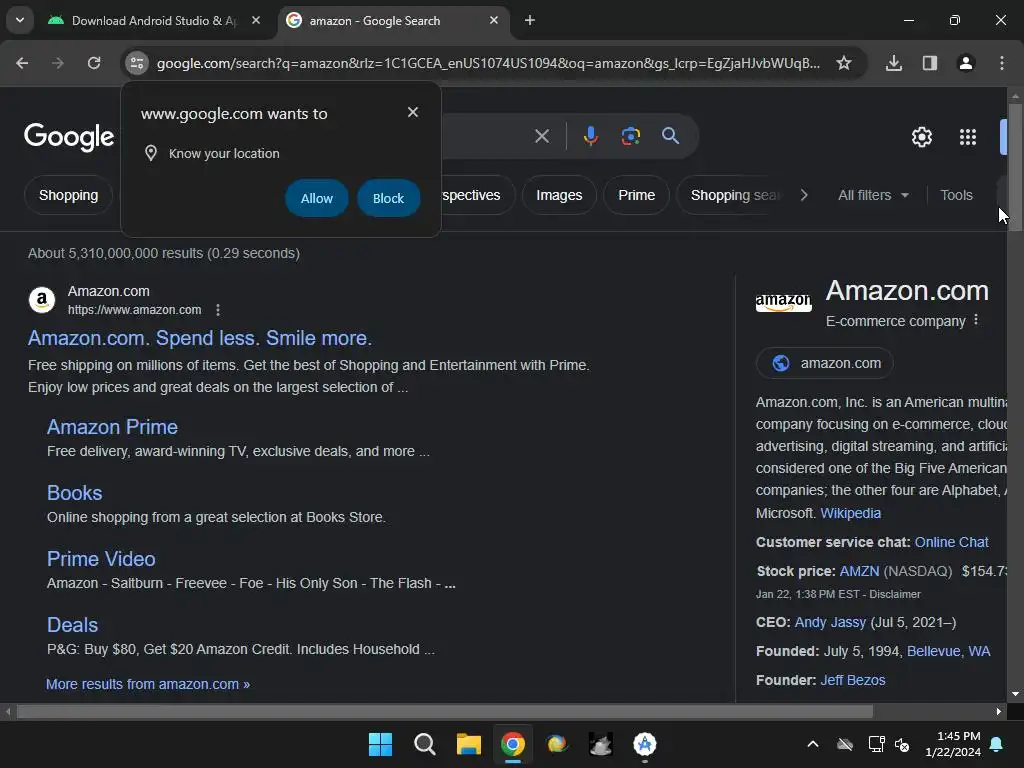This screenshot has width=1024, height=768.
Task: Show more filter chips with right chevron
Action: (x=804, y=195)
